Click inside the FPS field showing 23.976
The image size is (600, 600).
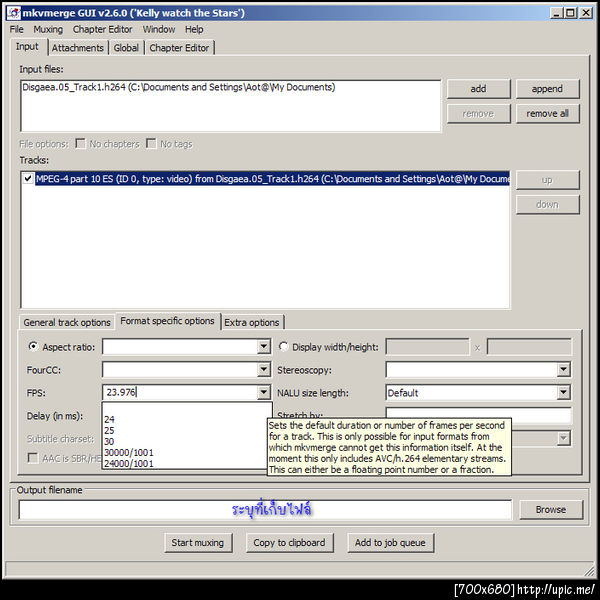pos(180,393)
